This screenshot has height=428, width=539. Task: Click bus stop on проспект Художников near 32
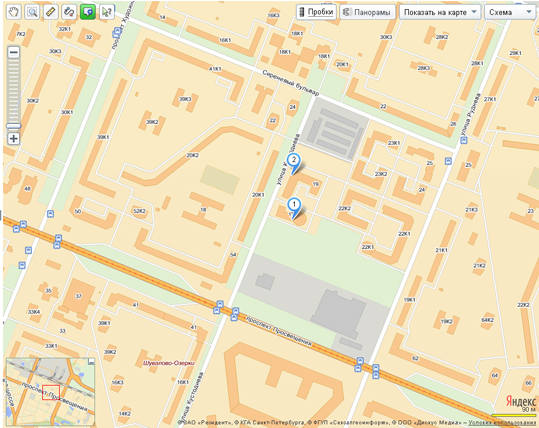(x=118, y=33)
